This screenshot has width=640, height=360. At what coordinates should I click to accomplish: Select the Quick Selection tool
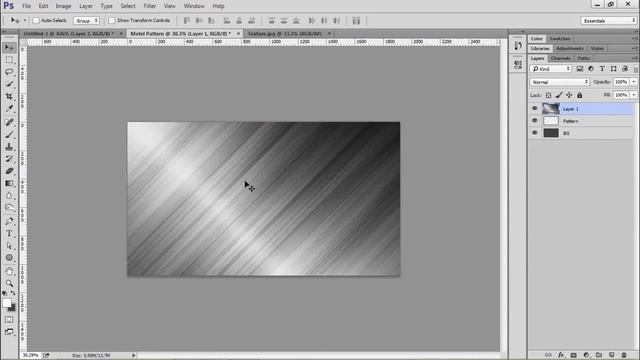coord(9,84)
